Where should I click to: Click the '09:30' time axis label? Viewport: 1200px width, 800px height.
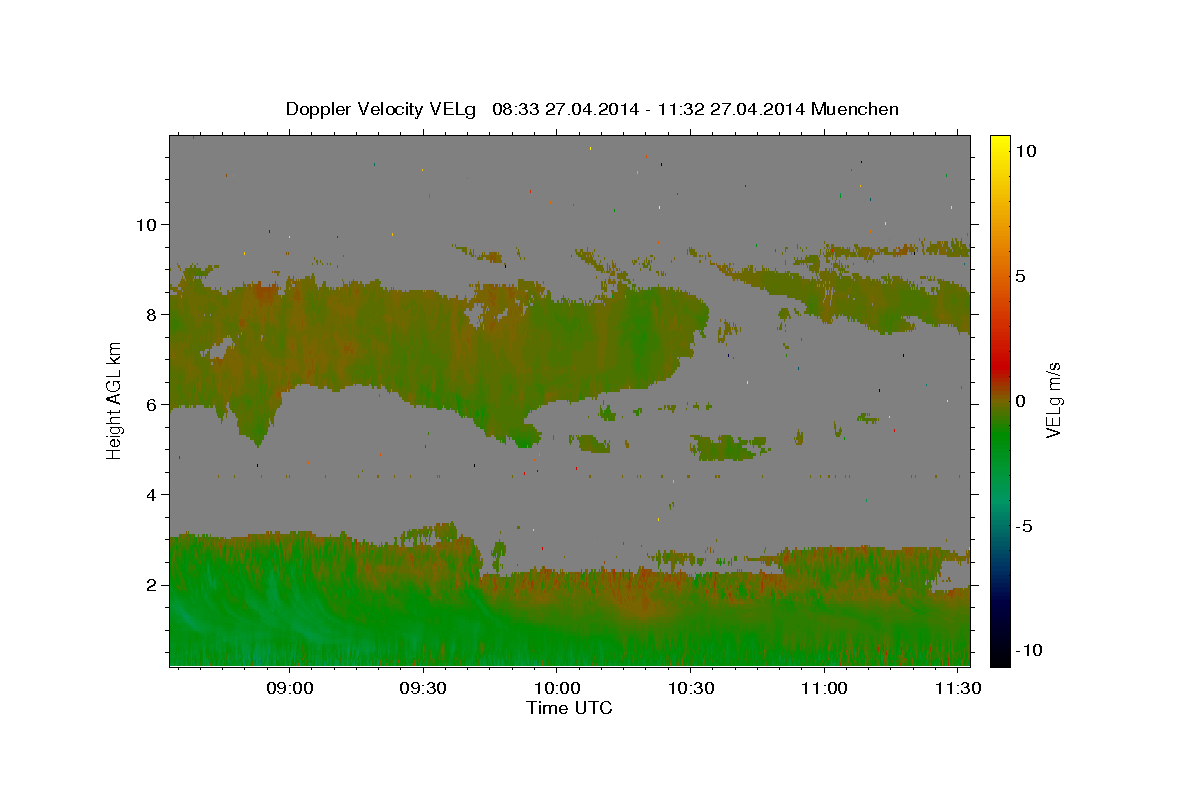pos(423,688)
